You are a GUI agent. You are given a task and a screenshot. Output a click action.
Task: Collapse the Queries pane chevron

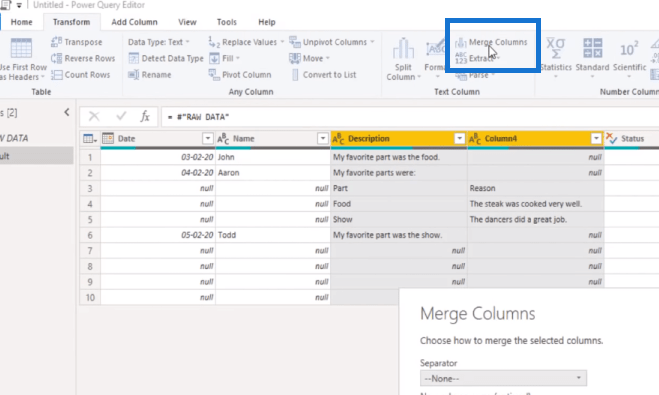[x=66, y=112]
